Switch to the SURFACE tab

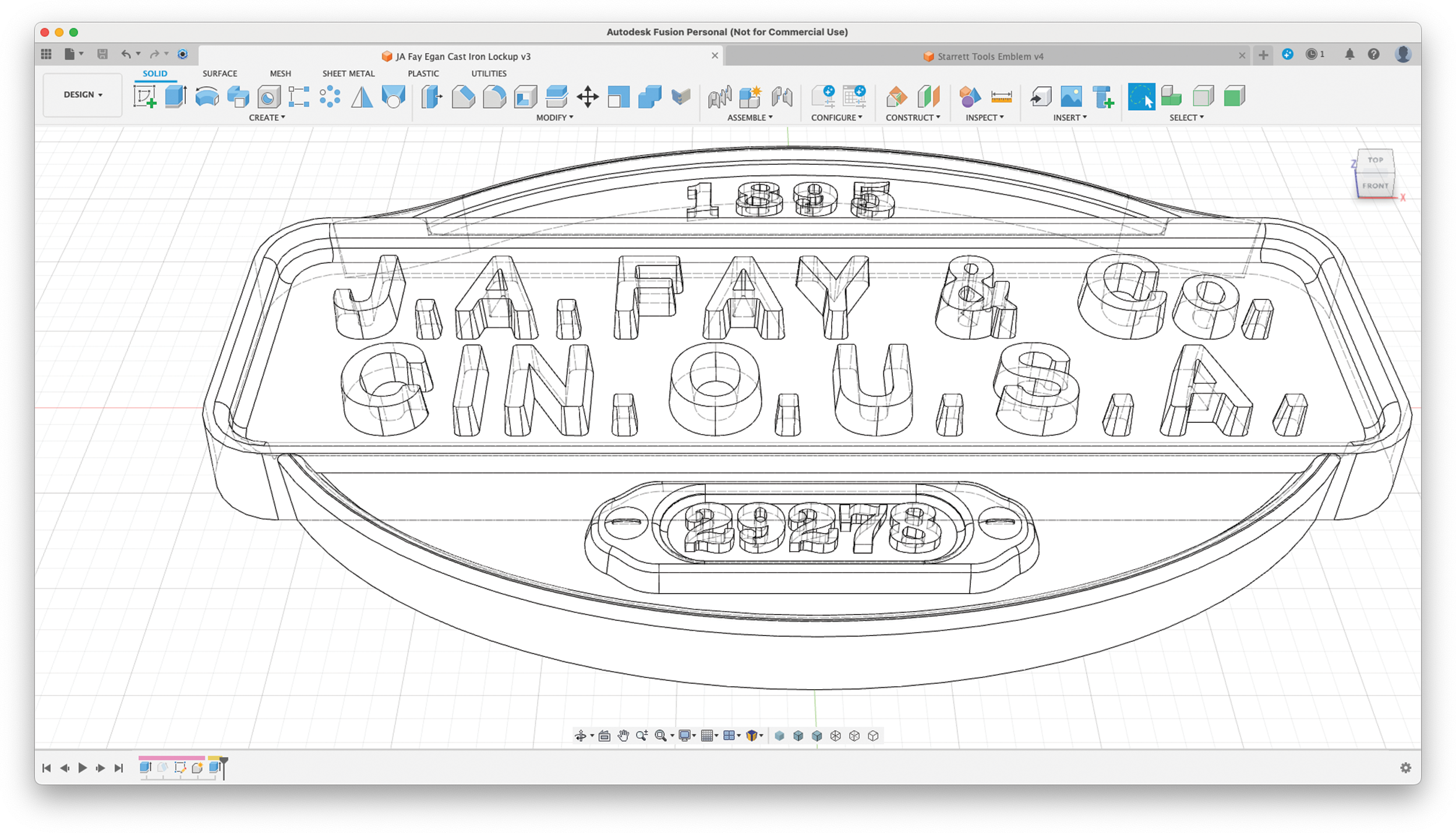point(220,73)
